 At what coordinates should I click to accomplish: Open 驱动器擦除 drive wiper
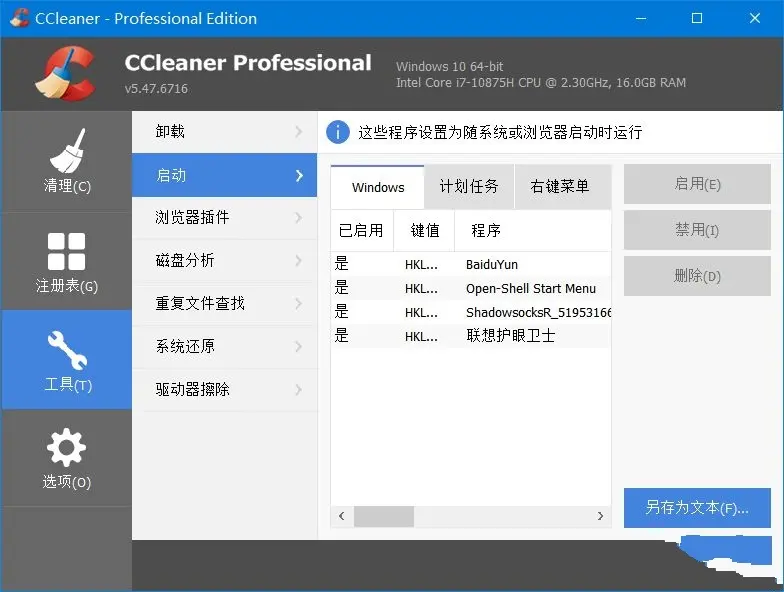pyautogui.click(x=224, y=390)
